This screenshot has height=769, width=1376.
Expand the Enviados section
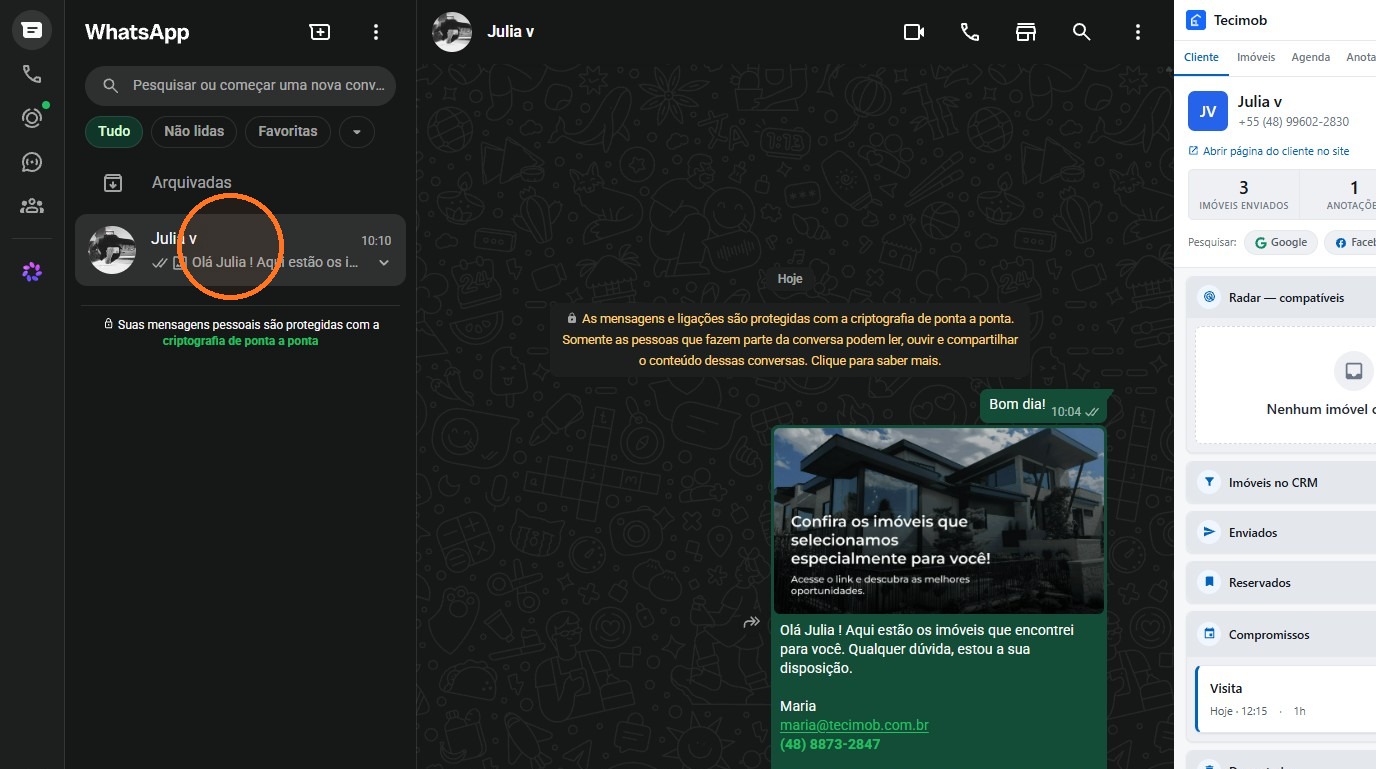[x=1281, y=532]
